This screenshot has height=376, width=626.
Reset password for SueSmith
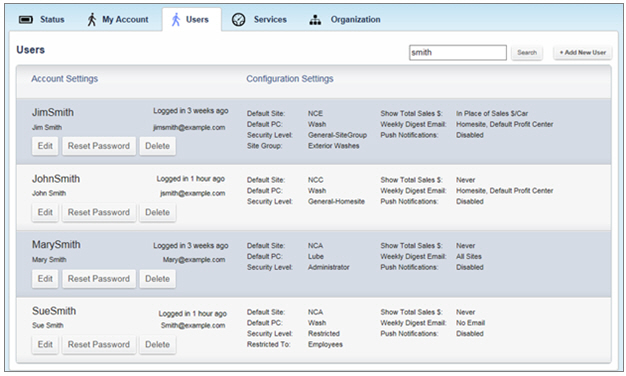click(x=99, y=344)
